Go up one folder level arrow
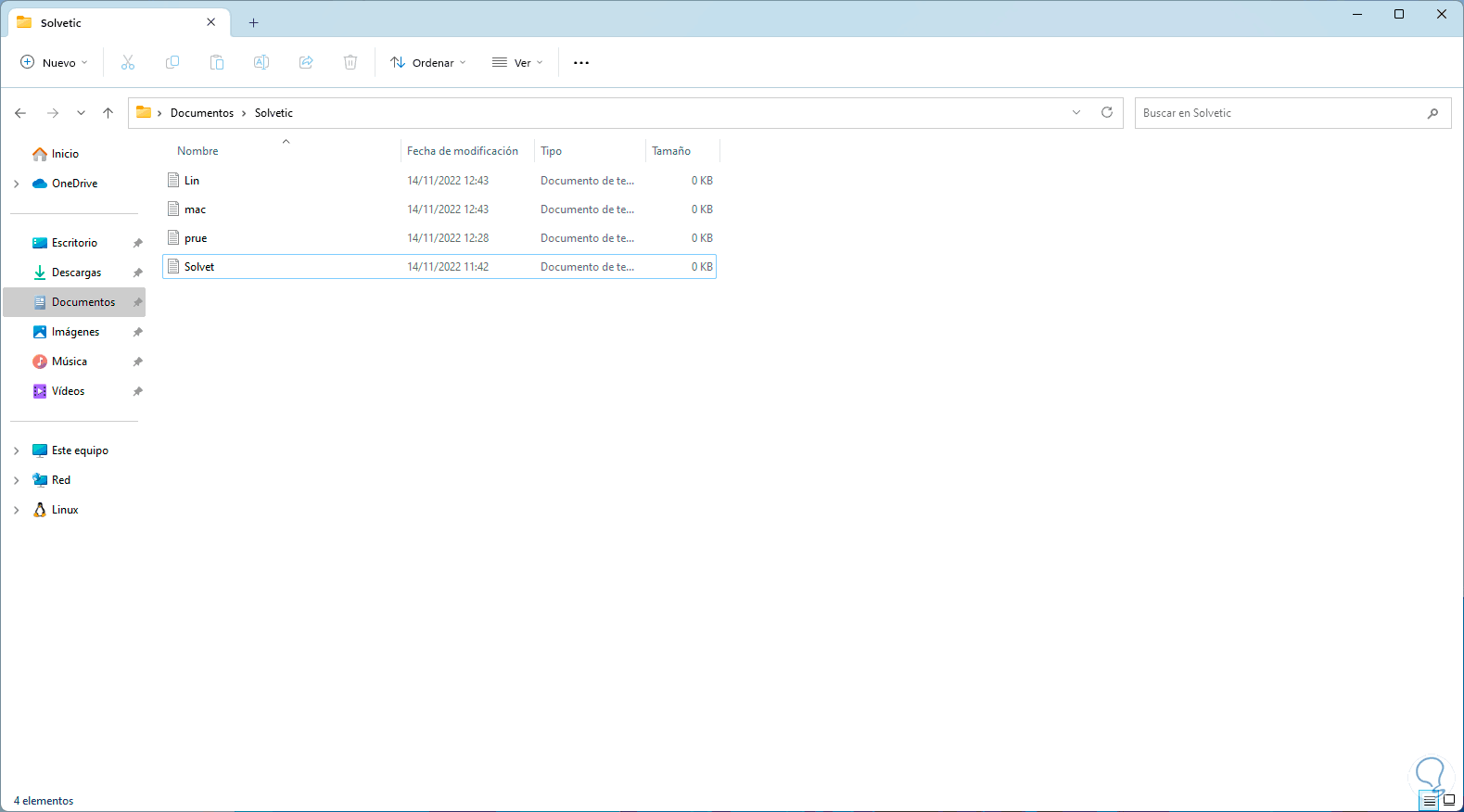Image resolution: width=1464 pixels, height=812 pixels. (108, 113)
